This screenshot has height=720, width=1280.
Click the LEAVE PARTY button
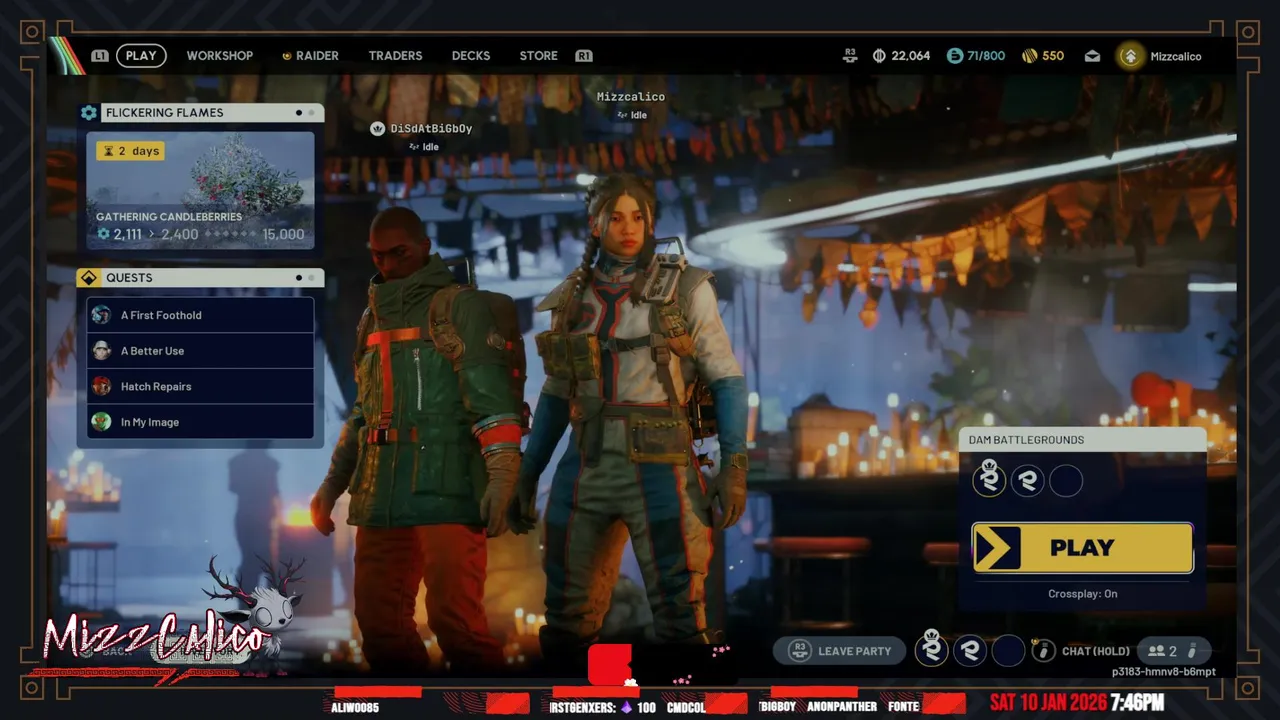point(840,651)
